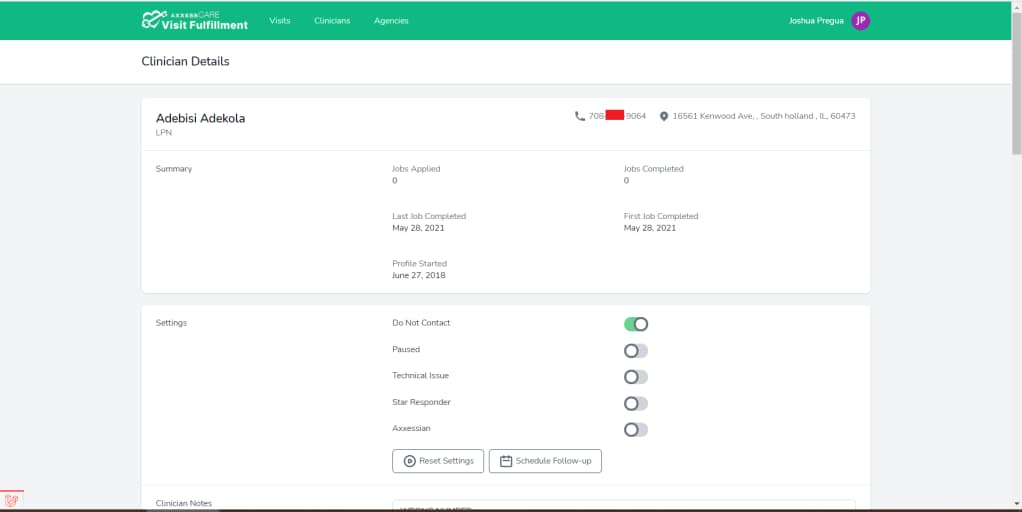Screen dimensions: 1022x512
Task: Click the phone icon beside clinician number
Action: coord(579,116)
